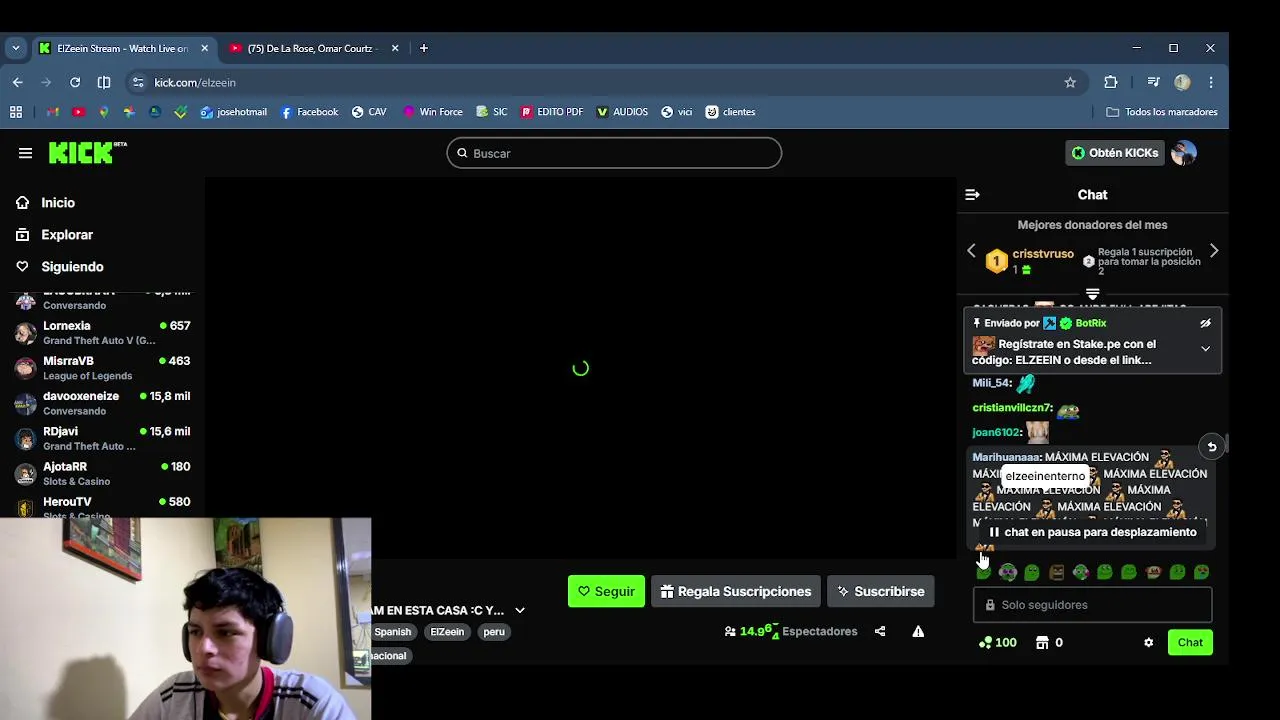Open Chrome three-dot menu
The height and width of the screenshot is (720, 1280).
pos(1211,82)
